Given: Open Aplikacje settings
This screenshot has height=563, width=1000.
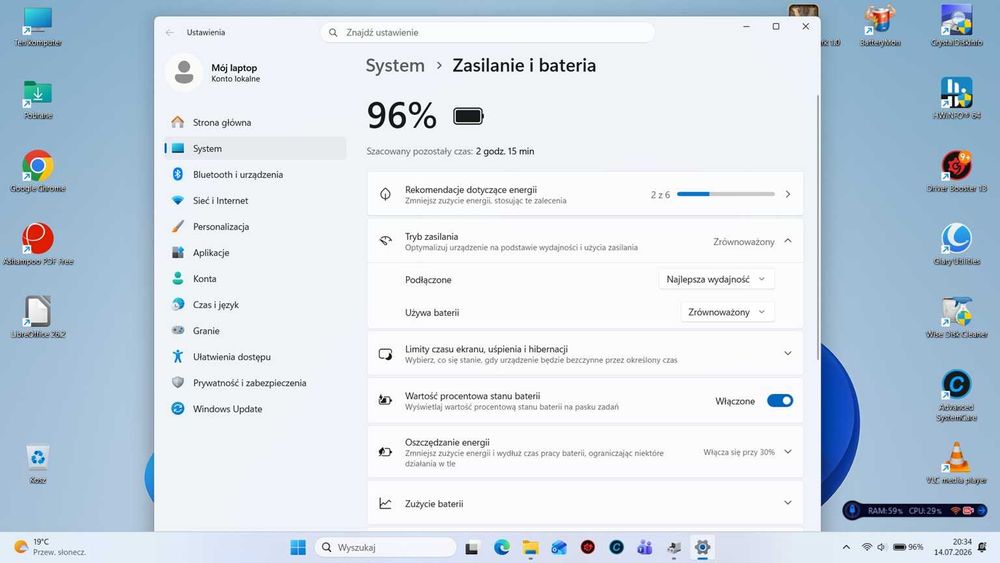Looking at the screenshot, I should click(x=255, y=253).
